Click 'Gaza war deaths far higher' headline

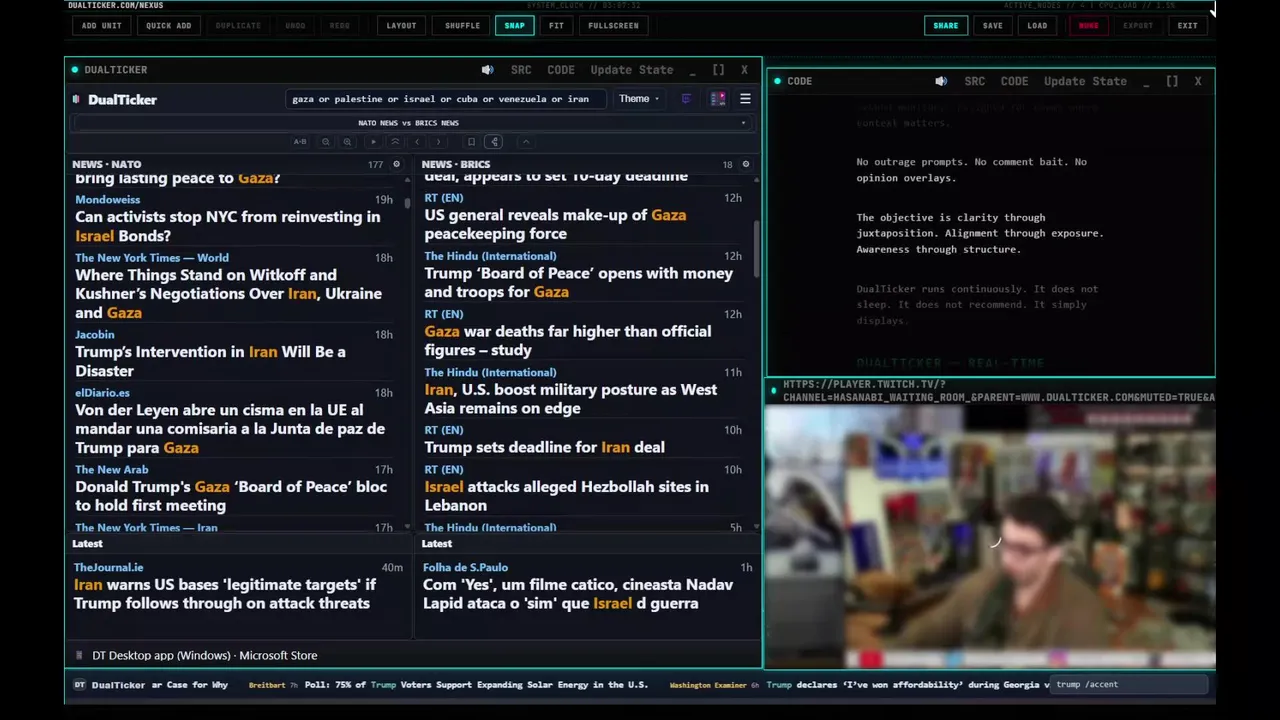(567, 341)
